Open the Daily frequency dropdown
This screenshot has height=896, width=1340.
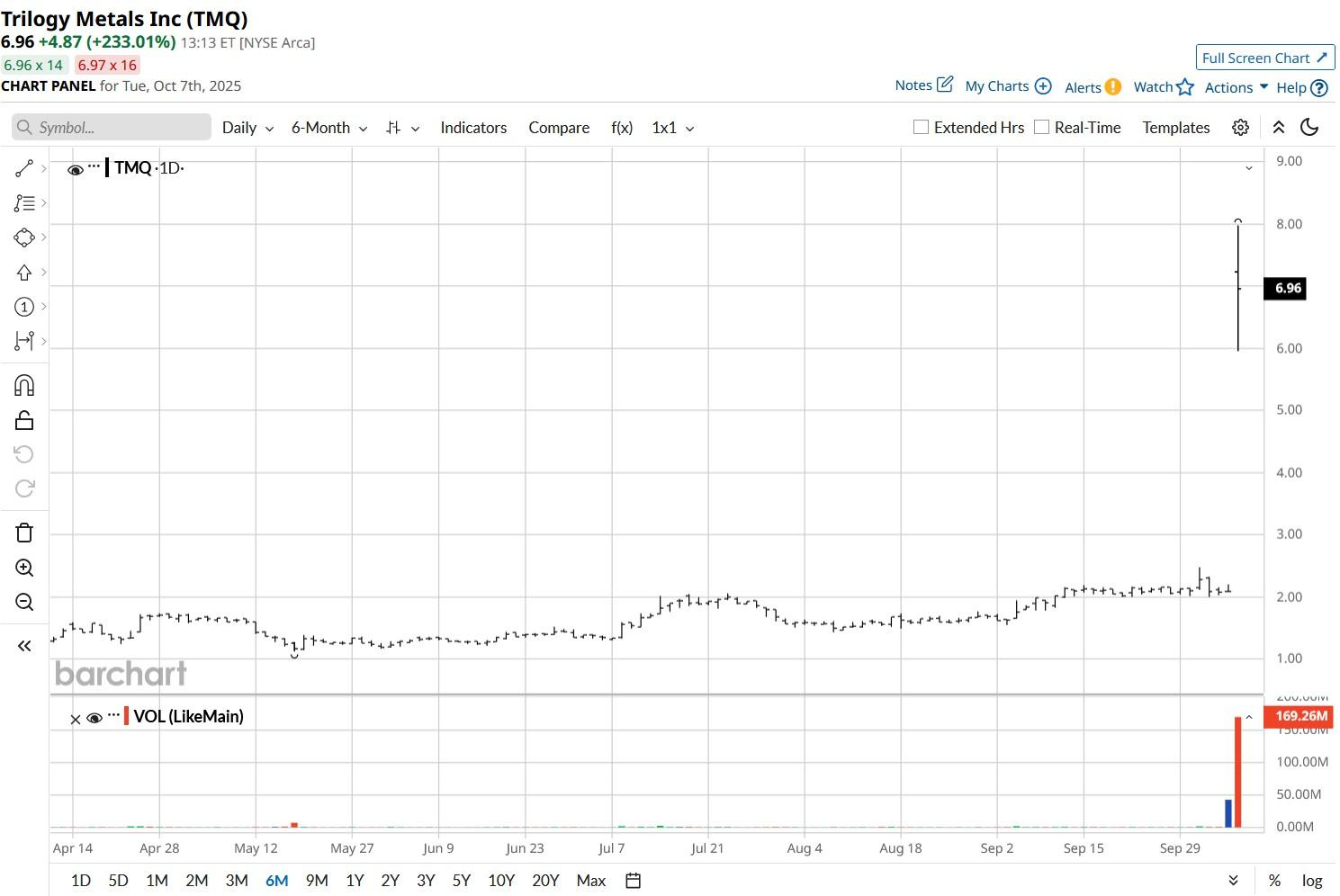[247, 128]
